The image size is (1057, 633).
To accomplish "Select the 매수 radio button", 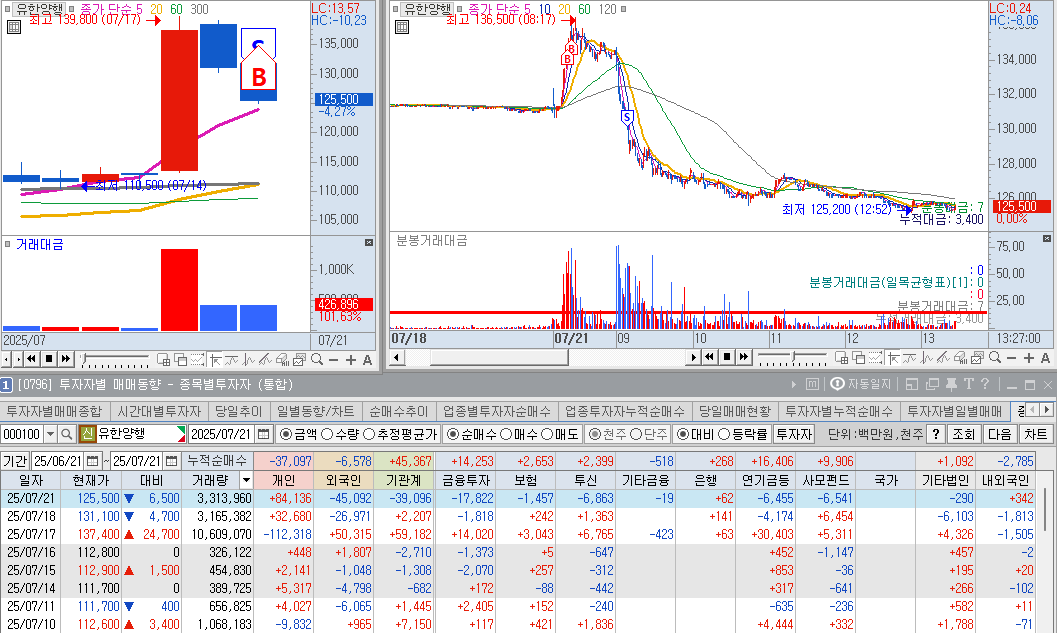I will pos(506,434).
